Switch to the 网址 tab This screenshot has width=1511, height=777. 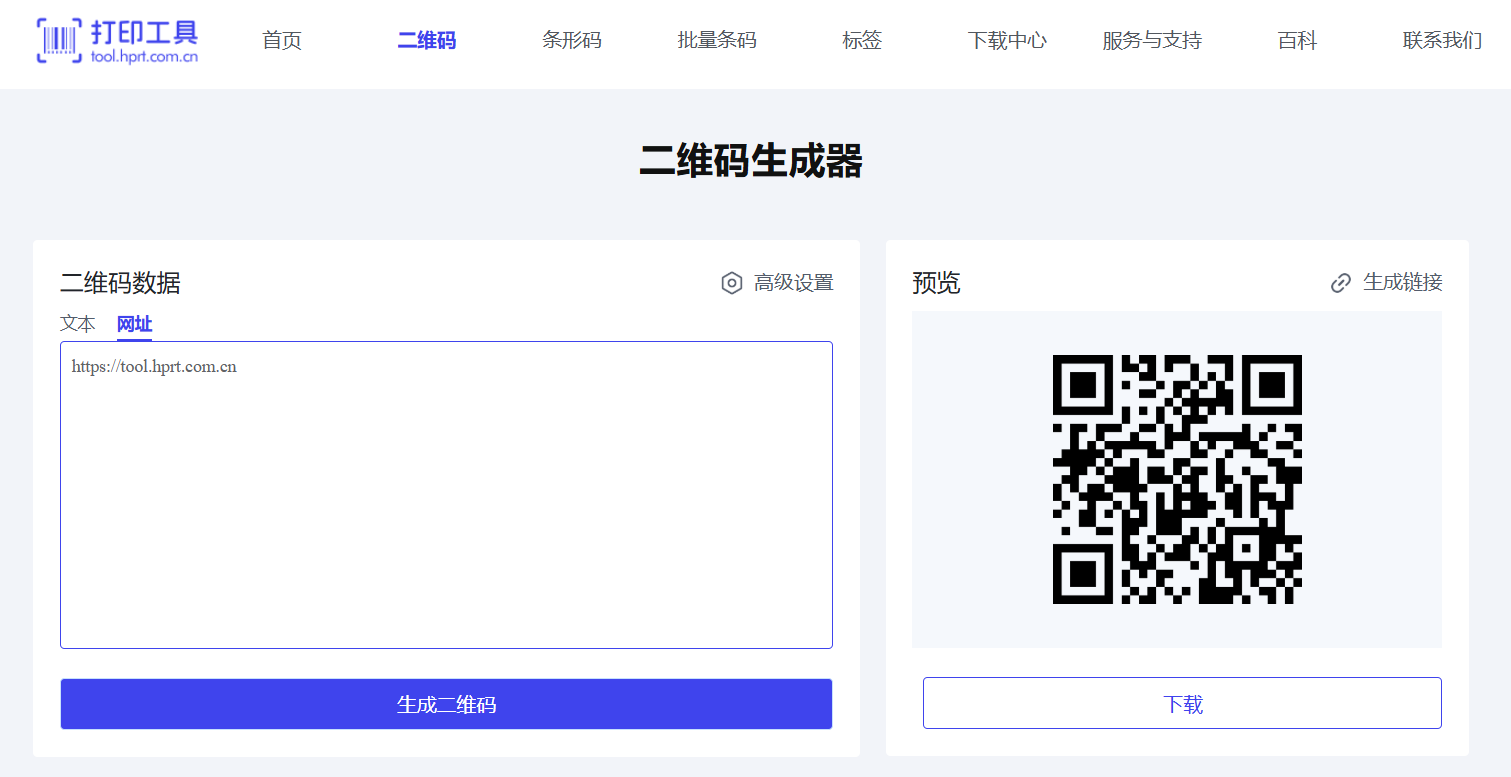[x=134, y=324]
